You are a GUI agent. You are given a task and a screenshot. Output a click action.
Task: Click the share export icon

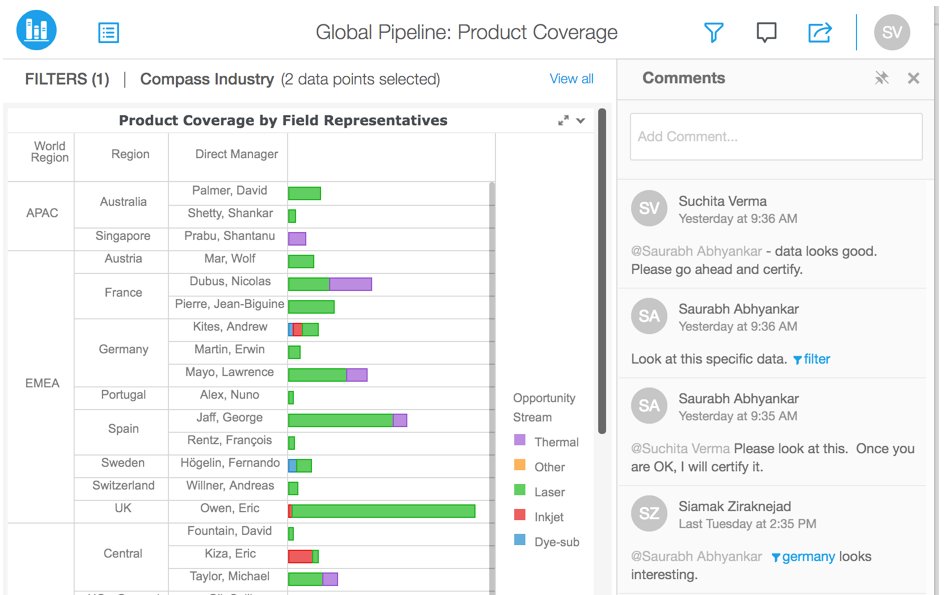coord(819,32)
